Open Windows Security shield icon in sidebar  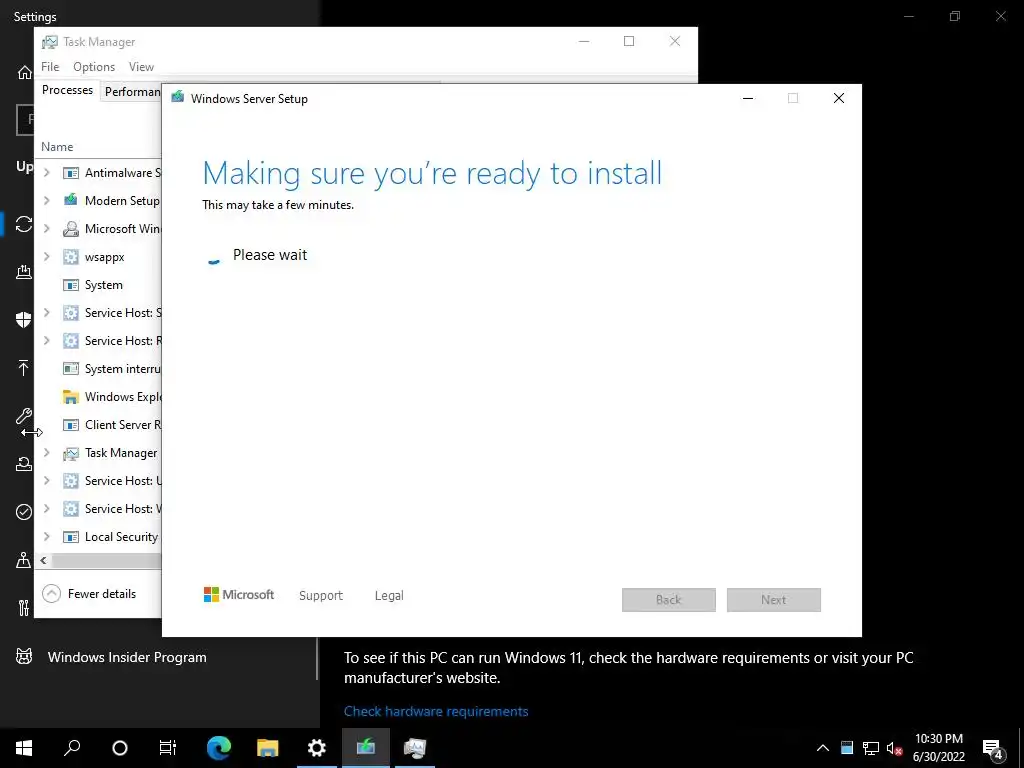point(24,319)
